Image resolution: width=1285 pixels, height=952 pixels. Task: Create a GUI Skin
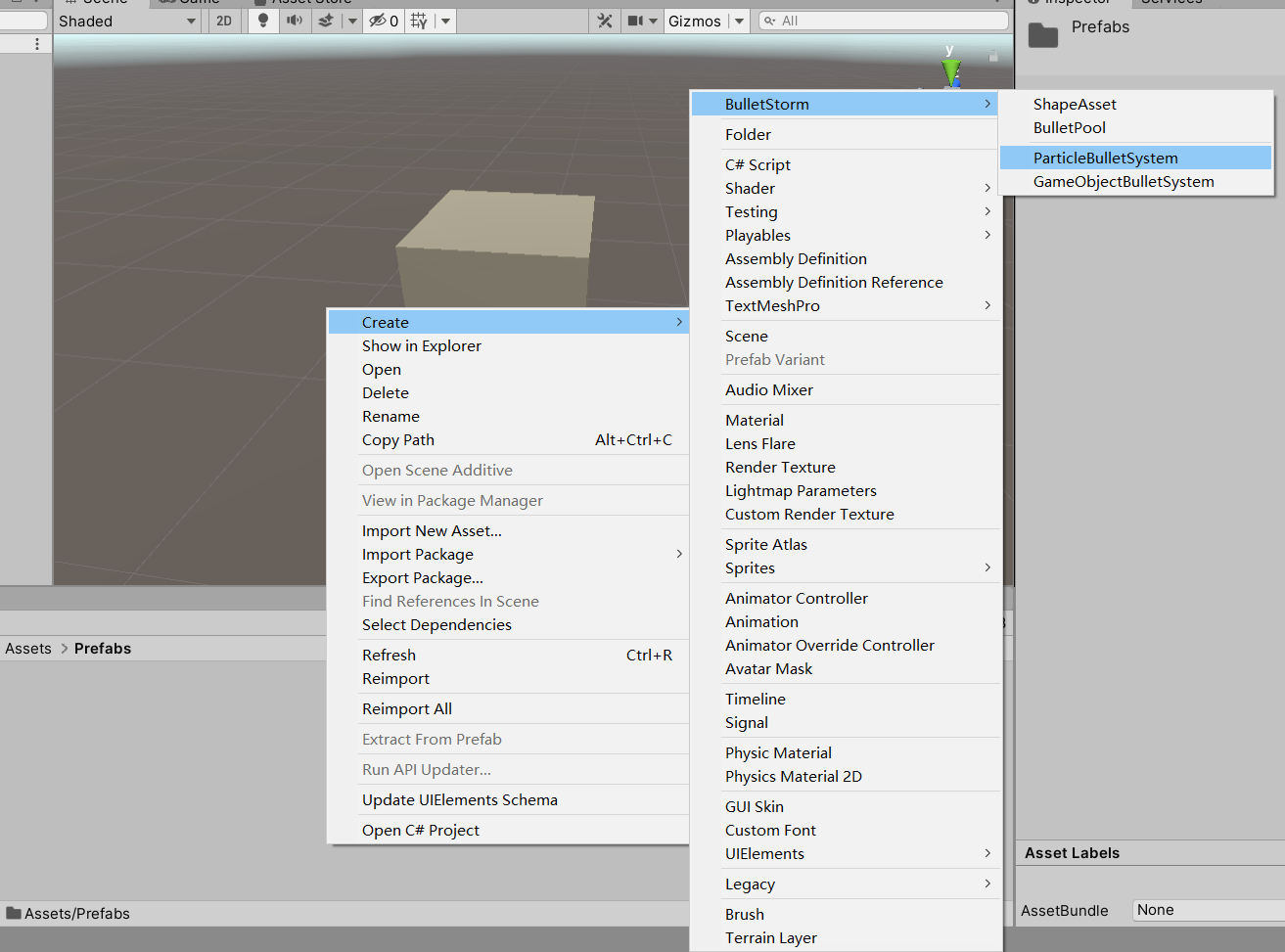pos(845,806)
